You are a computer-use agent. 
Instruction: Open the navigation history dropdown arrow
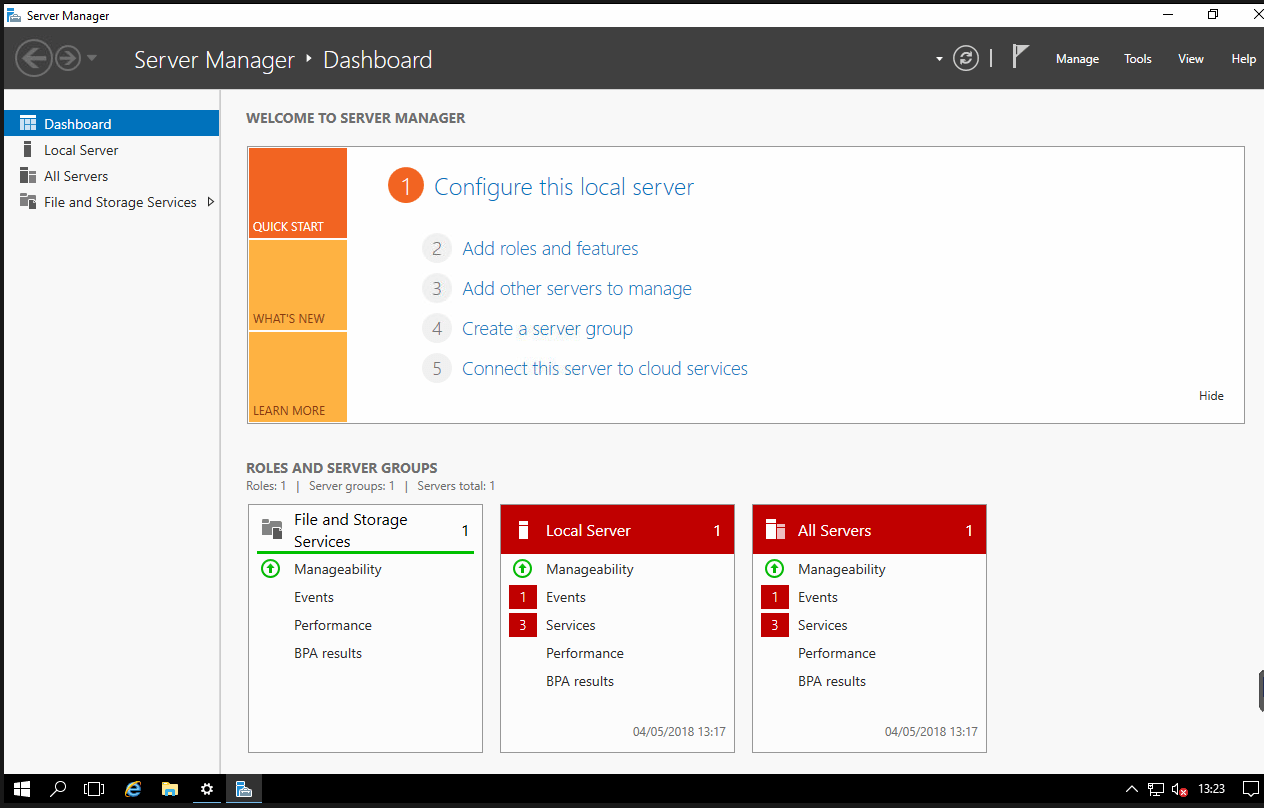(x=92, y=58)
